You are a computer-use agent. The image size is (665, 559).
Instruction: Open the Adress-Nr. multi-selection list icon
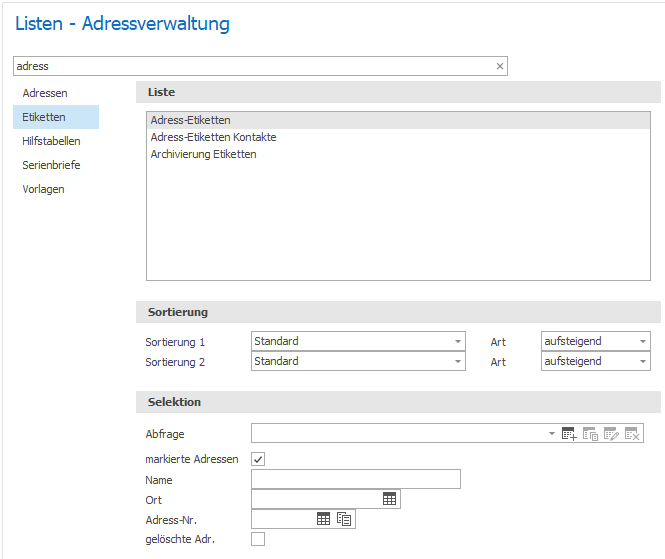[344, 519]
